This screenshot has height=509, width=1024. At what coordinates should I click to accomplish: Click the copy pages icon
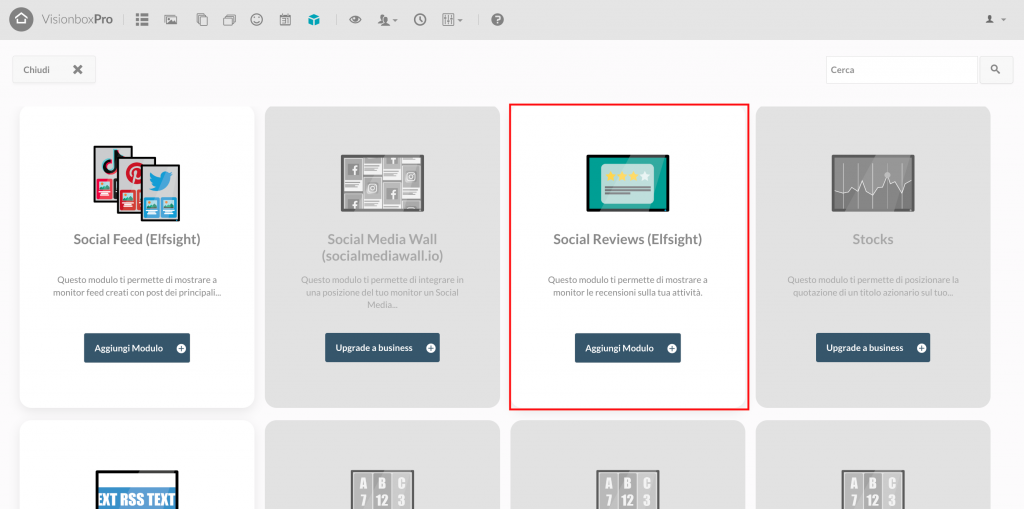202,20
